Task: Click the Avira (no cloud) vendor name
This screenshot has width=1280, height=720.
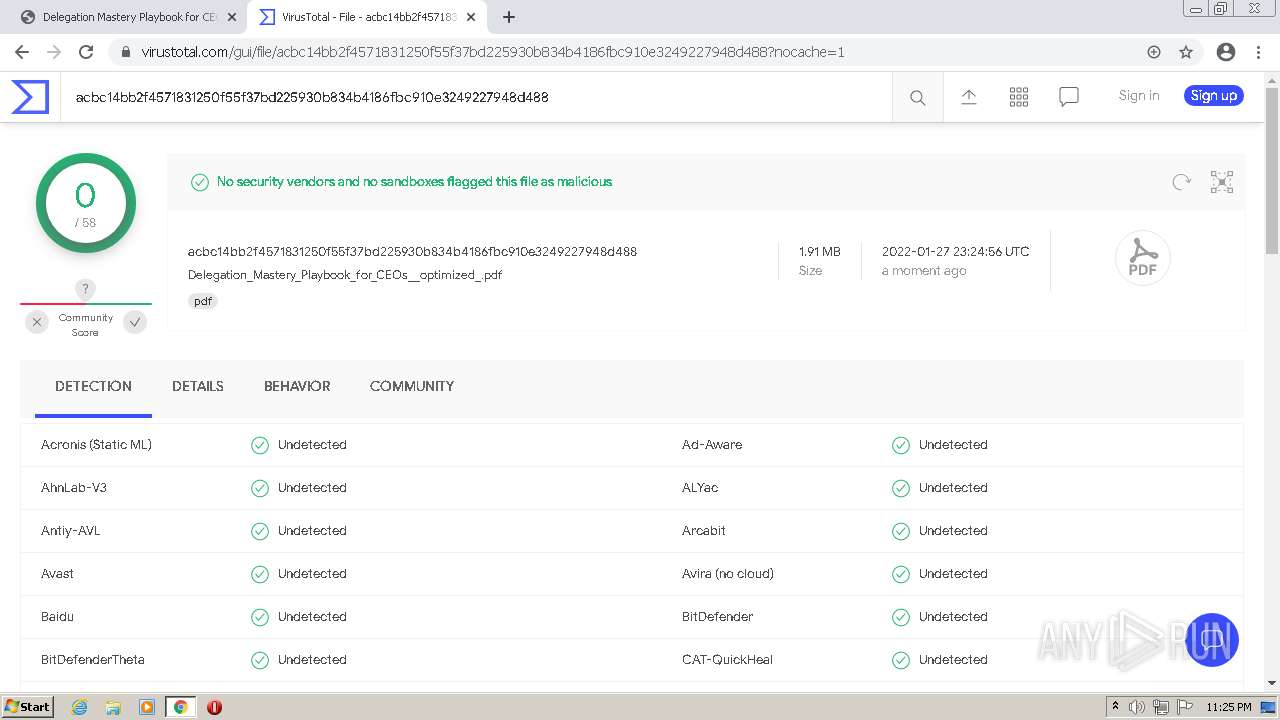Action: 728,574
